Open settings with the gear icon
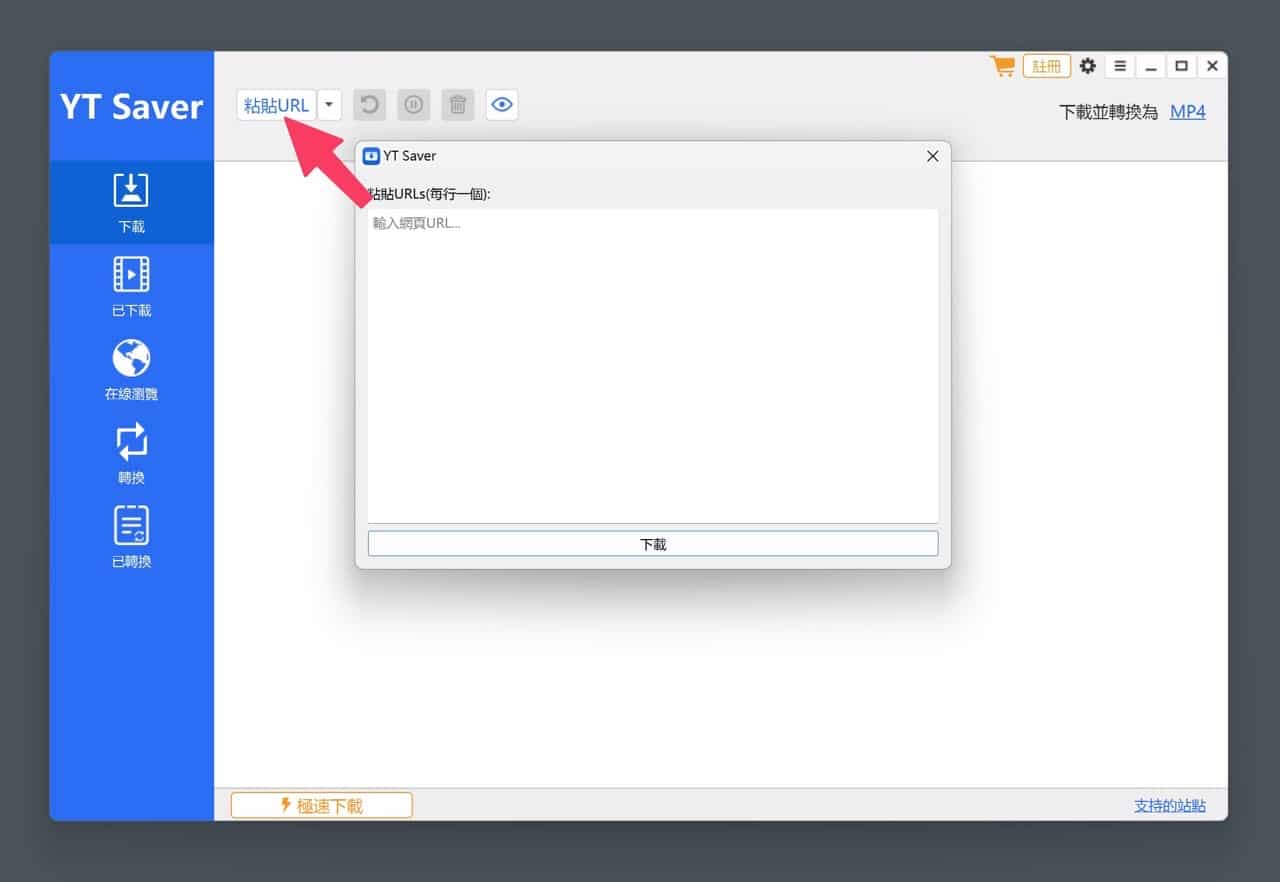The image size is (1280, 882). (x=1088, y=66)
